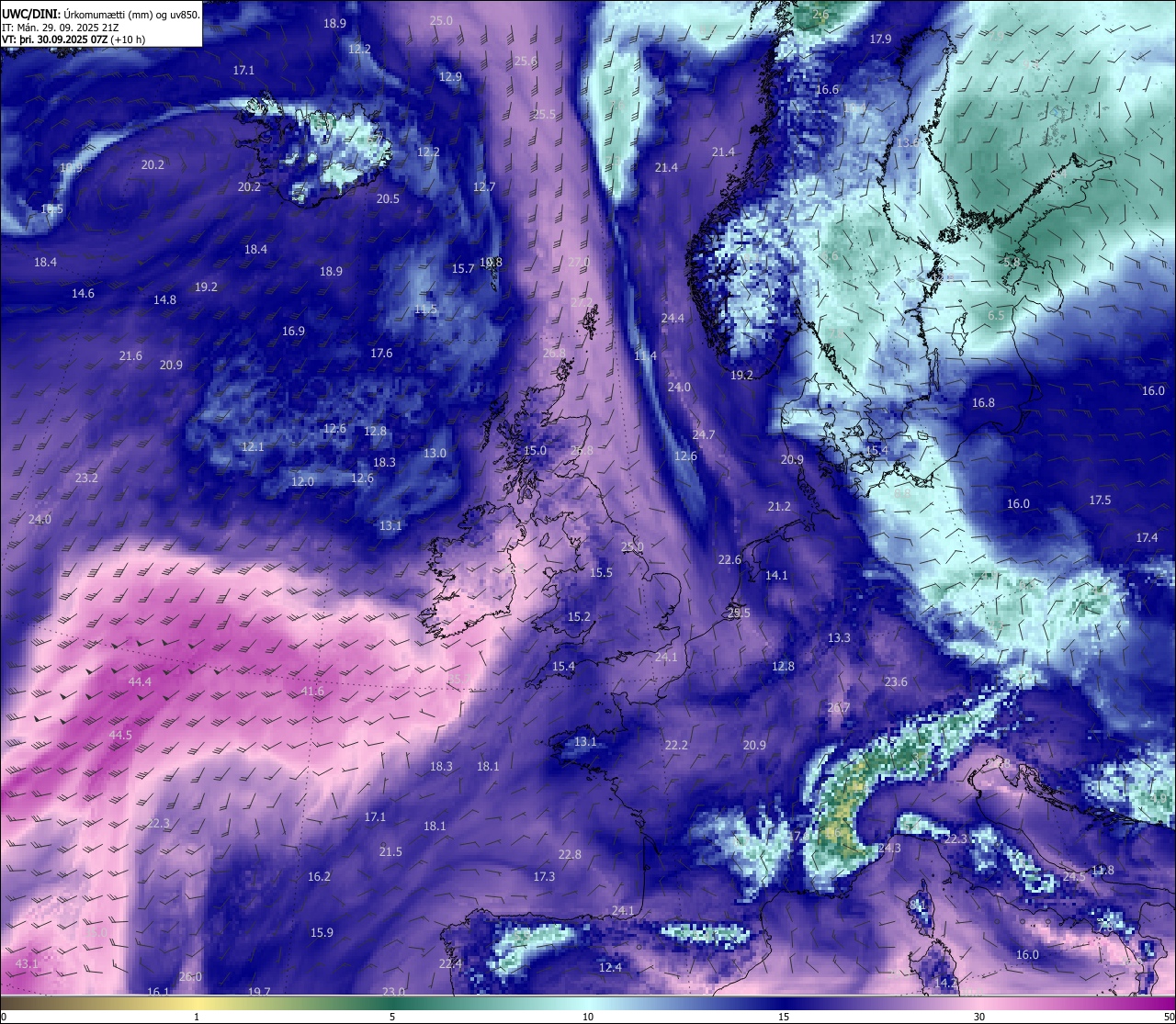The image size is (1176, 1024).
Task: Click the 19.7 value at the bottom edge
Action: tap(259, 991)
